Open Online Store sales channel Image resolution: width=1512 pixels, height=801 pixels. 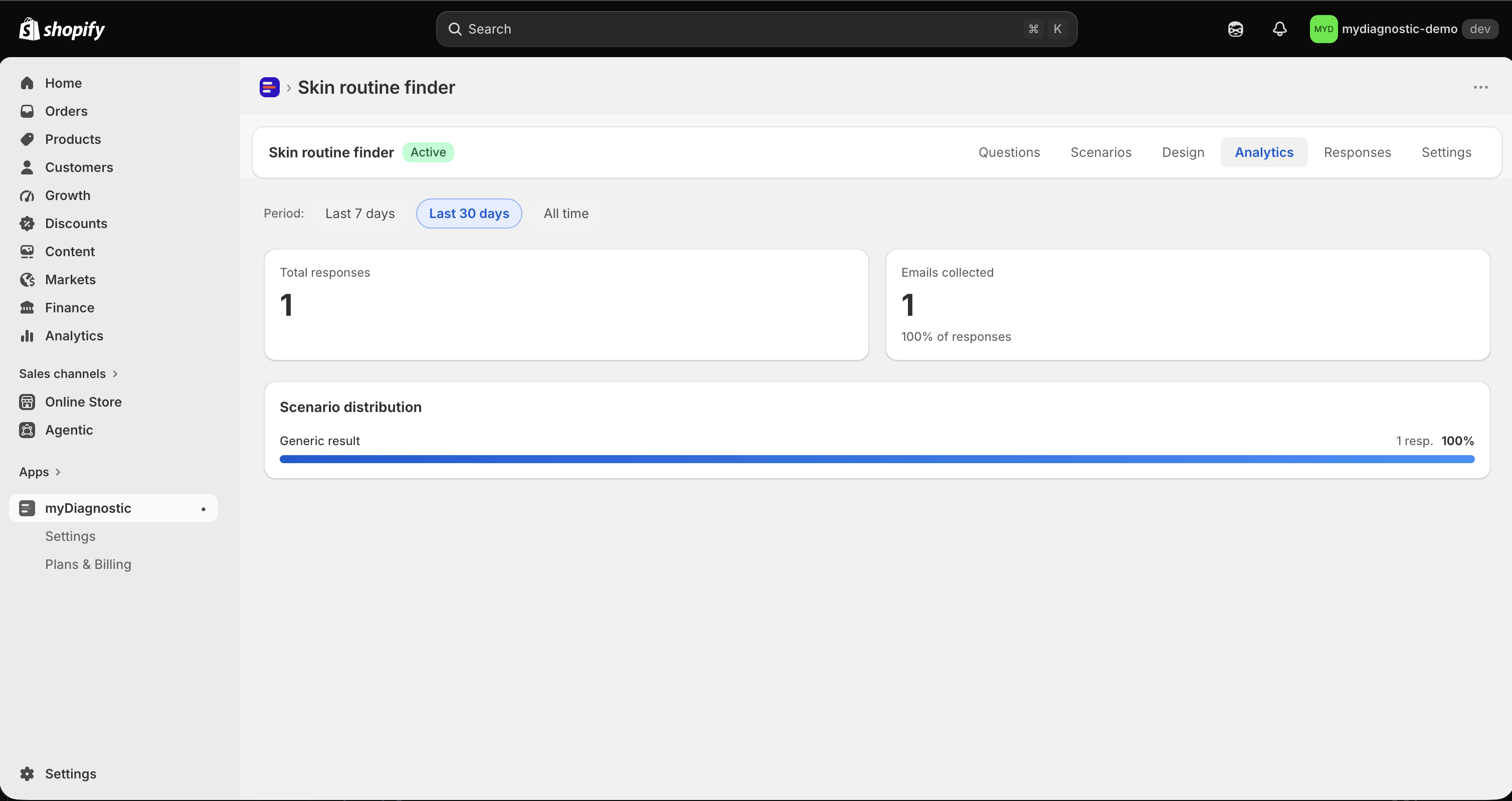(x=113, y=402)
